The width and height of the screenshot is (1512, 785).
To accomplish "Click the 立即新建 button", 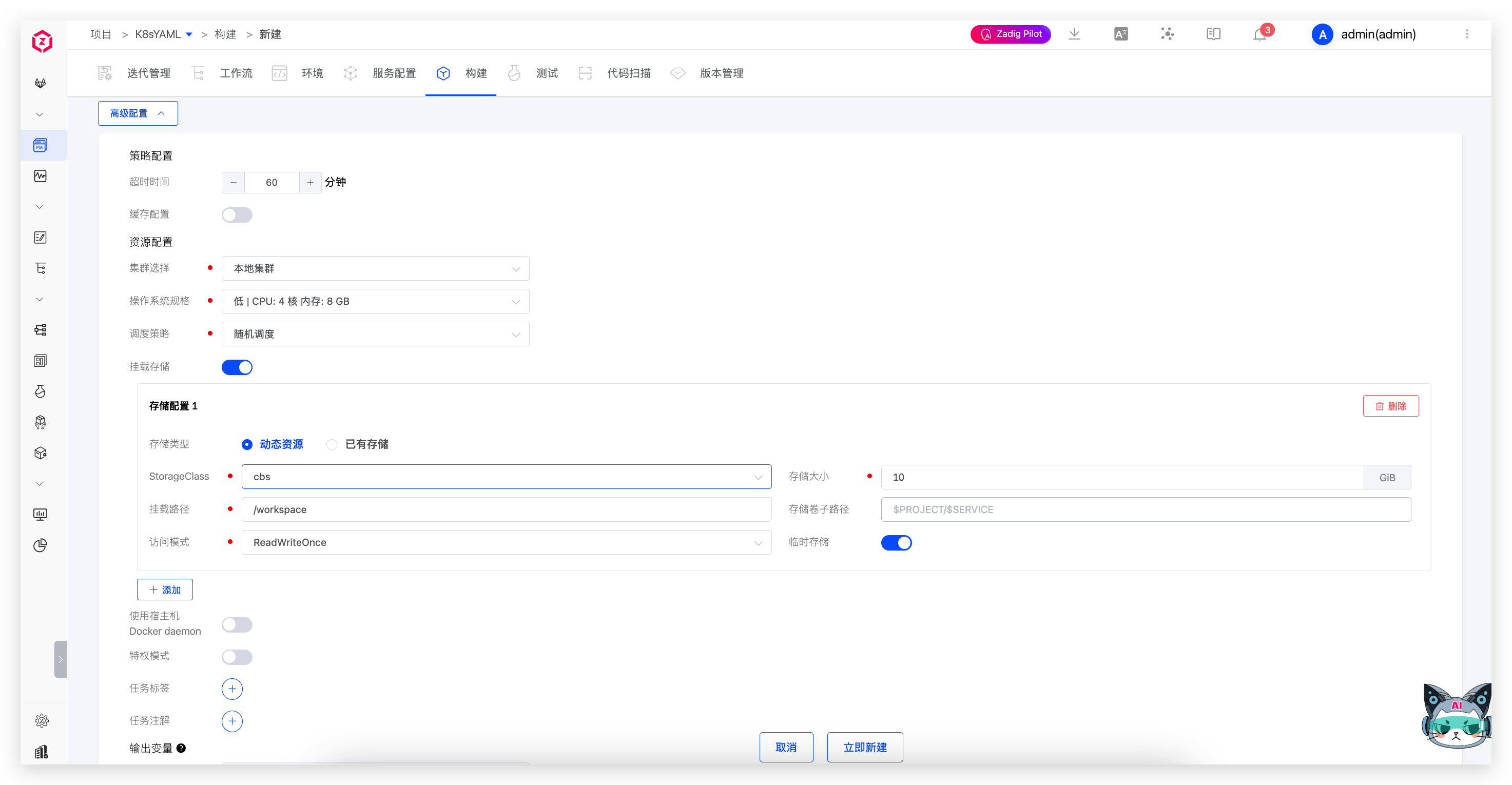I will point(865,748).
